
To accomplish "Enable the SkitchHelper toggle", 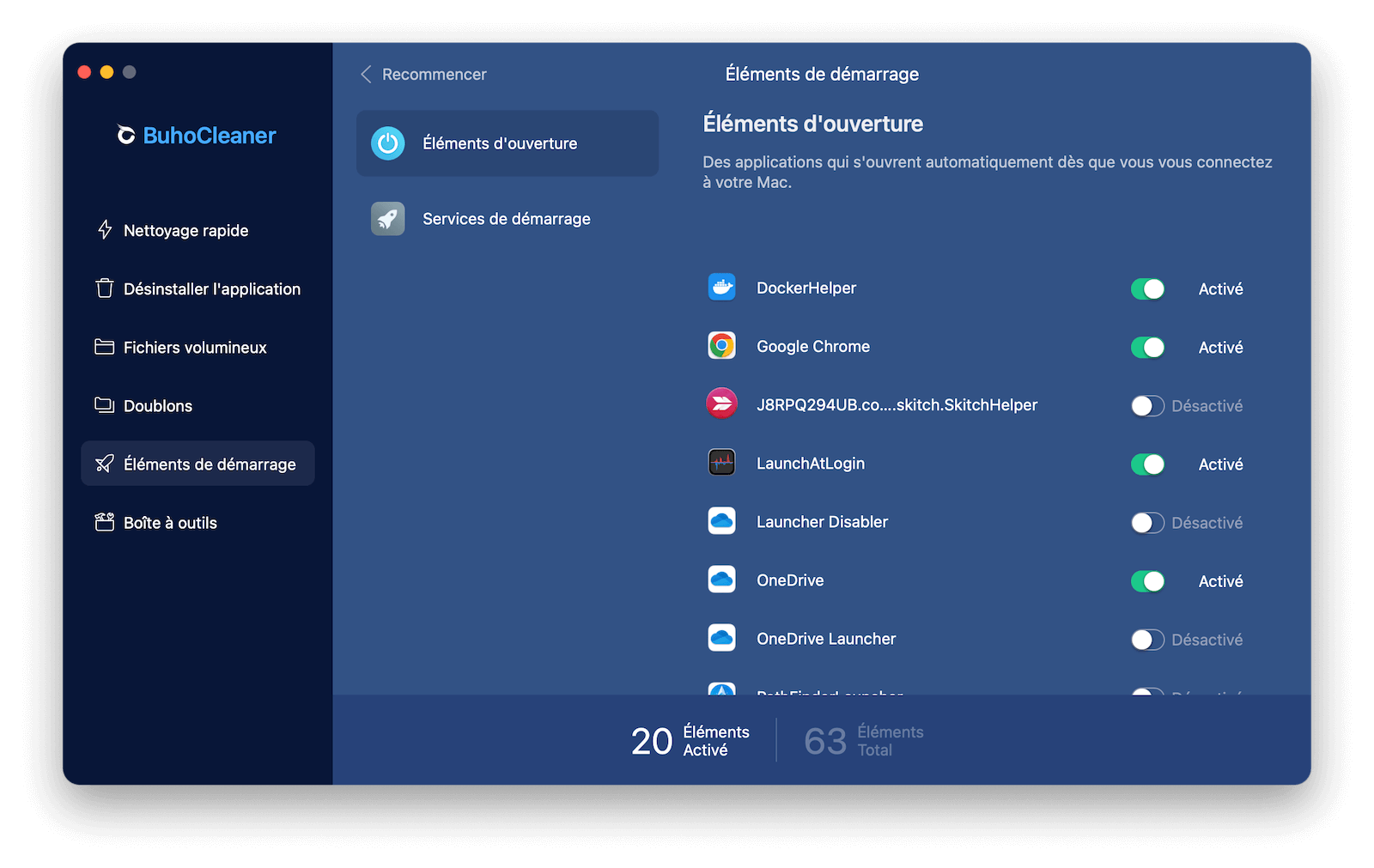I will coord(1148,406).
